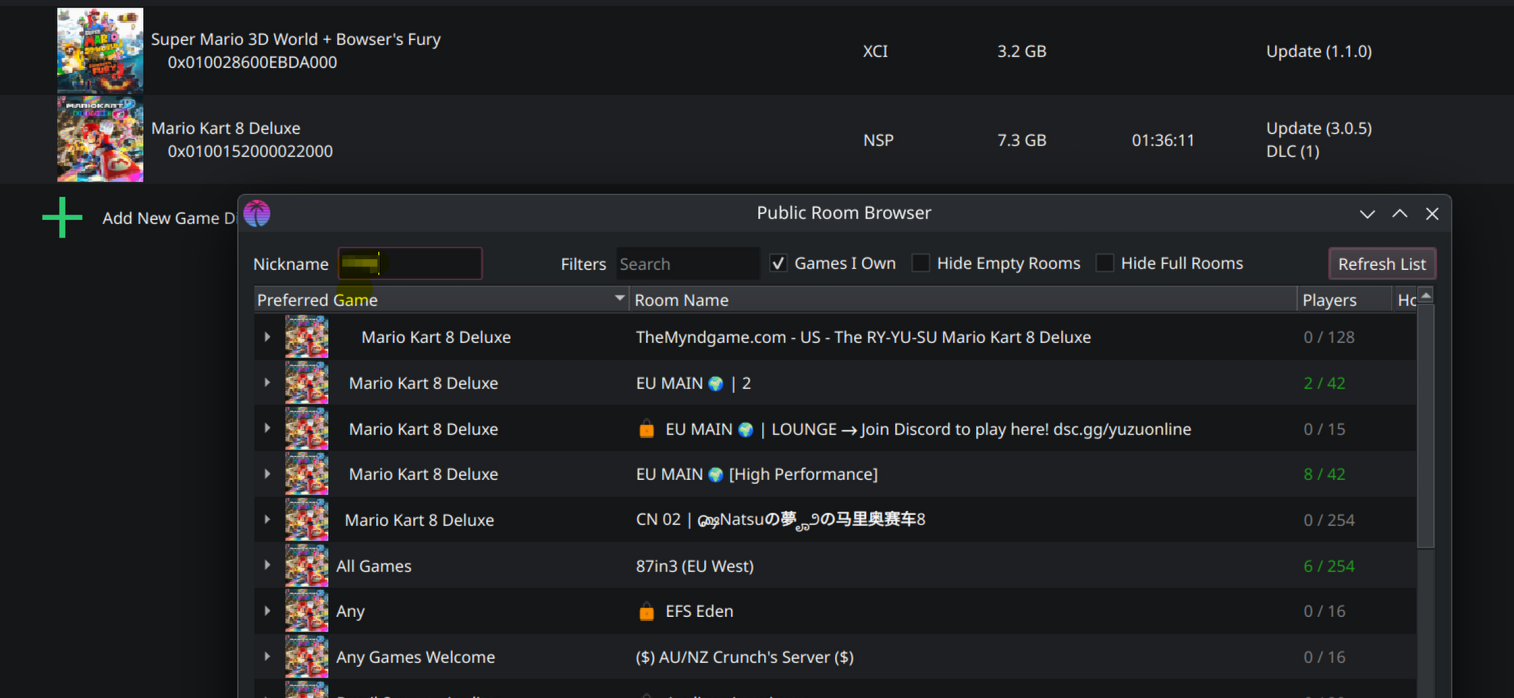Image resolution: width=1514 pixels, height=698 pixels.
Task: Uncheck the Games I Own checkbox
Action: click(x=778, y=263)
